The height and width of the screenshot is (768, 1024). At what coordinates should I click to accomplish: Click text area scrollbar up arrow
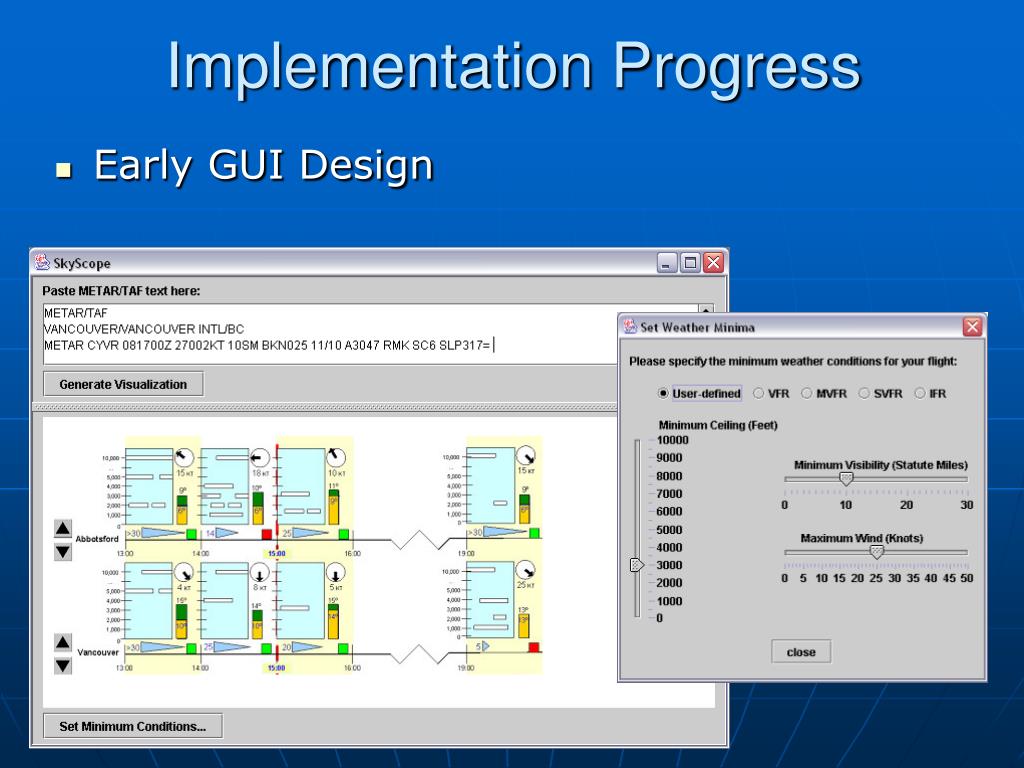706,308
